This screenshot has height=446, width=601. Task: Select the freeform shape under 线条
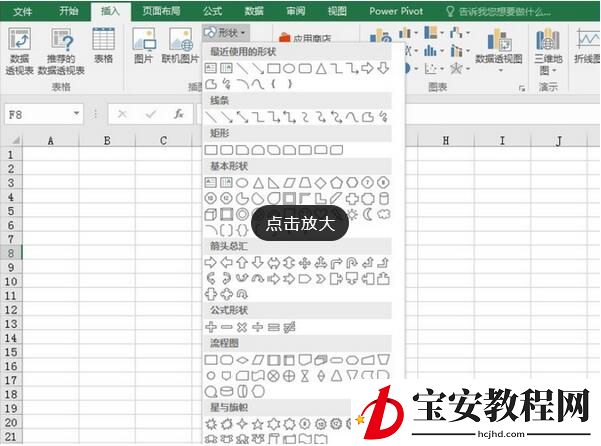pyautogui.click(x=368, y=117)
